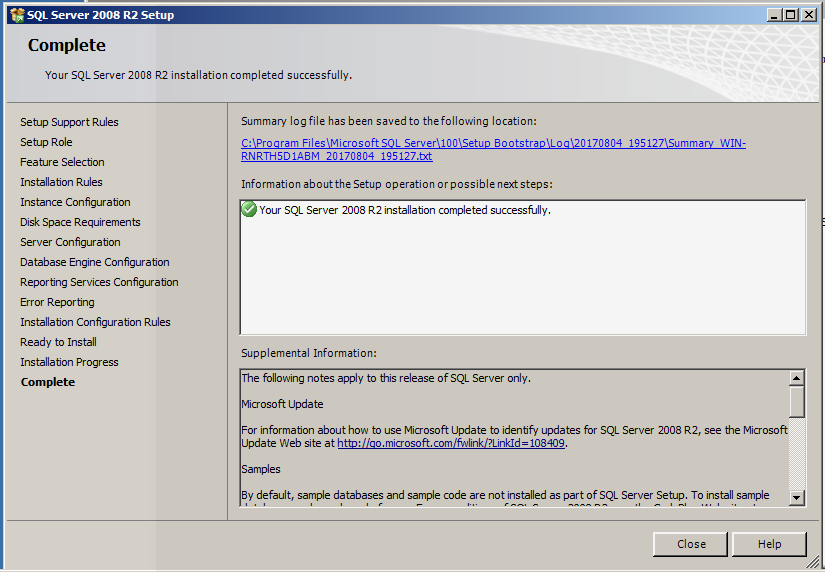Select the Error Reporting step
825x572 pixels.
57,302
